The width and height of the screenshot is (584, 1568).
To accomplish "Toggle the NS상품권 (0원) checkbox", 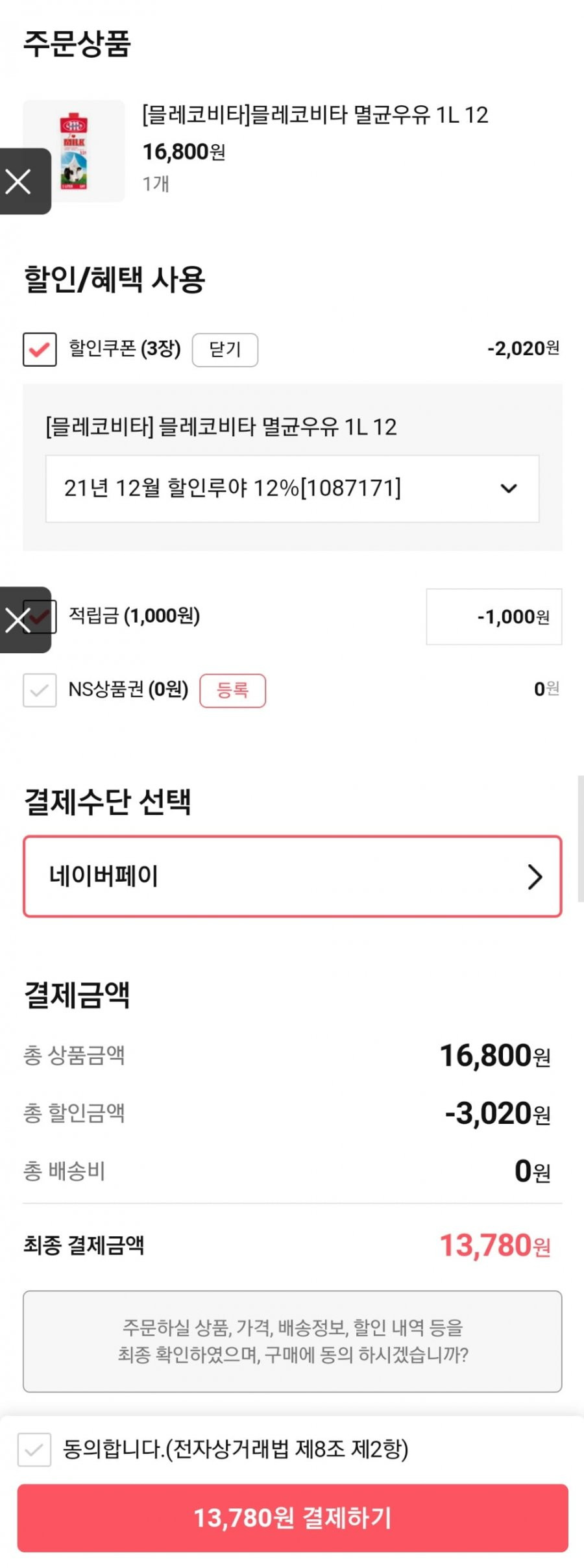I will pos(40,690).
